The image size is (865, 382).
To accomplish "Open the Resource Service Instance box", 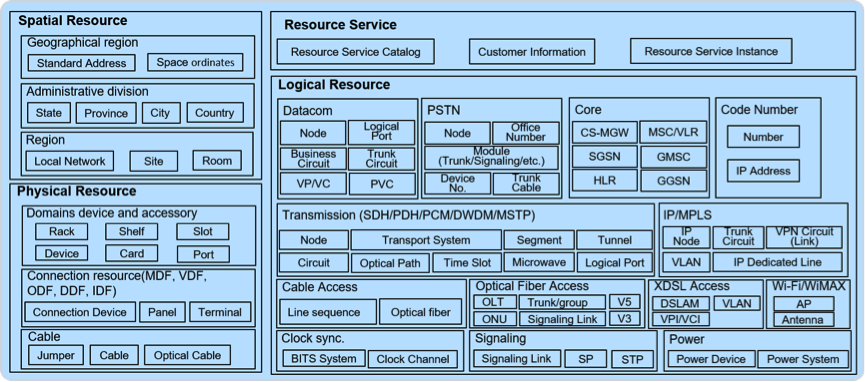I will tap(711, 51).
